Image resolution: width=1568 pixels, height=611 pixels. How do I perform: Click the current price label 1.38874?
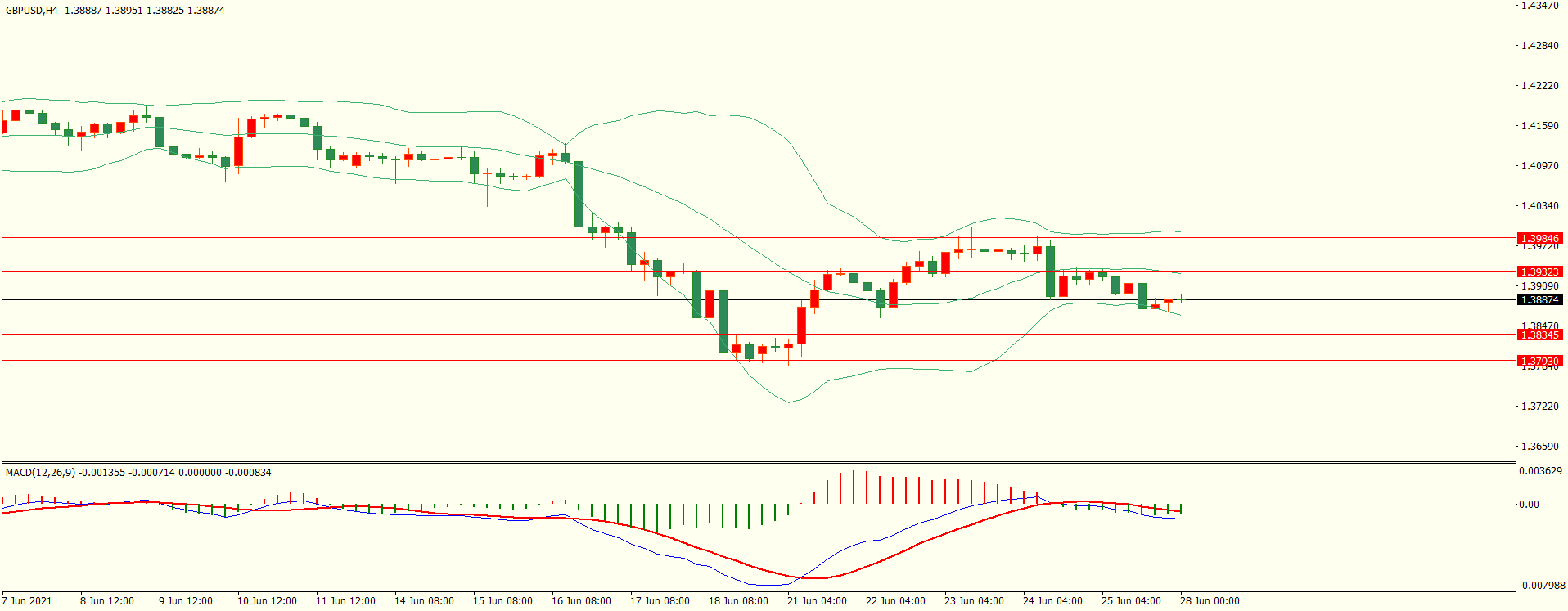pyautogui.click(x=1539, y=300)
